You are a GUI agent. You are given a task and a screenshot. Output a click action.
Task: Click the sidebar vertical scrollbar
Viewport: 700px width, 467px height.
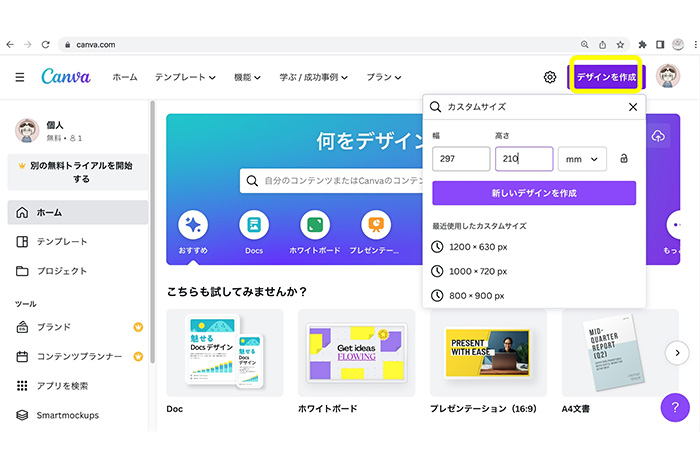click(x=152, y=232)
